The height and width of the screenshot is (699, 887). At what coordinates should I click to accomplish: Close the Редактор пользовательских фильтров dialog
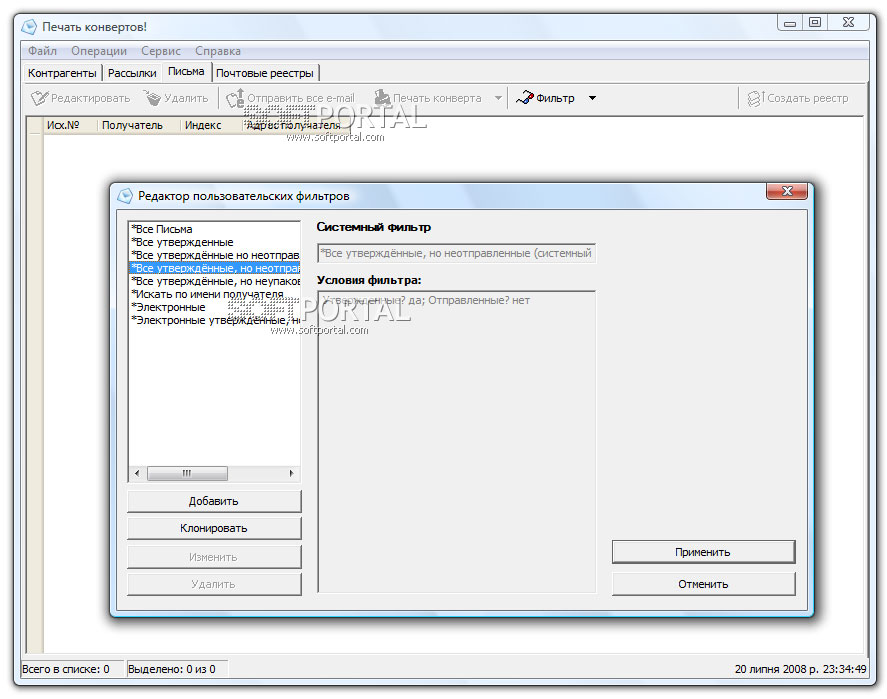787,191
